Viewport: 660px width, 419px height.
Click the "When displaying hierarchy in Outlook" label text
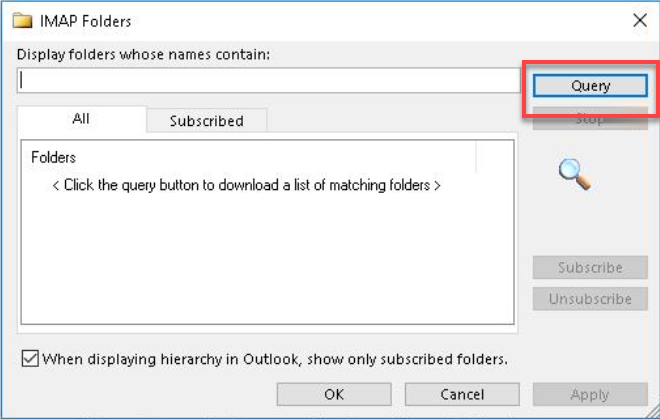tap(275, 359)
